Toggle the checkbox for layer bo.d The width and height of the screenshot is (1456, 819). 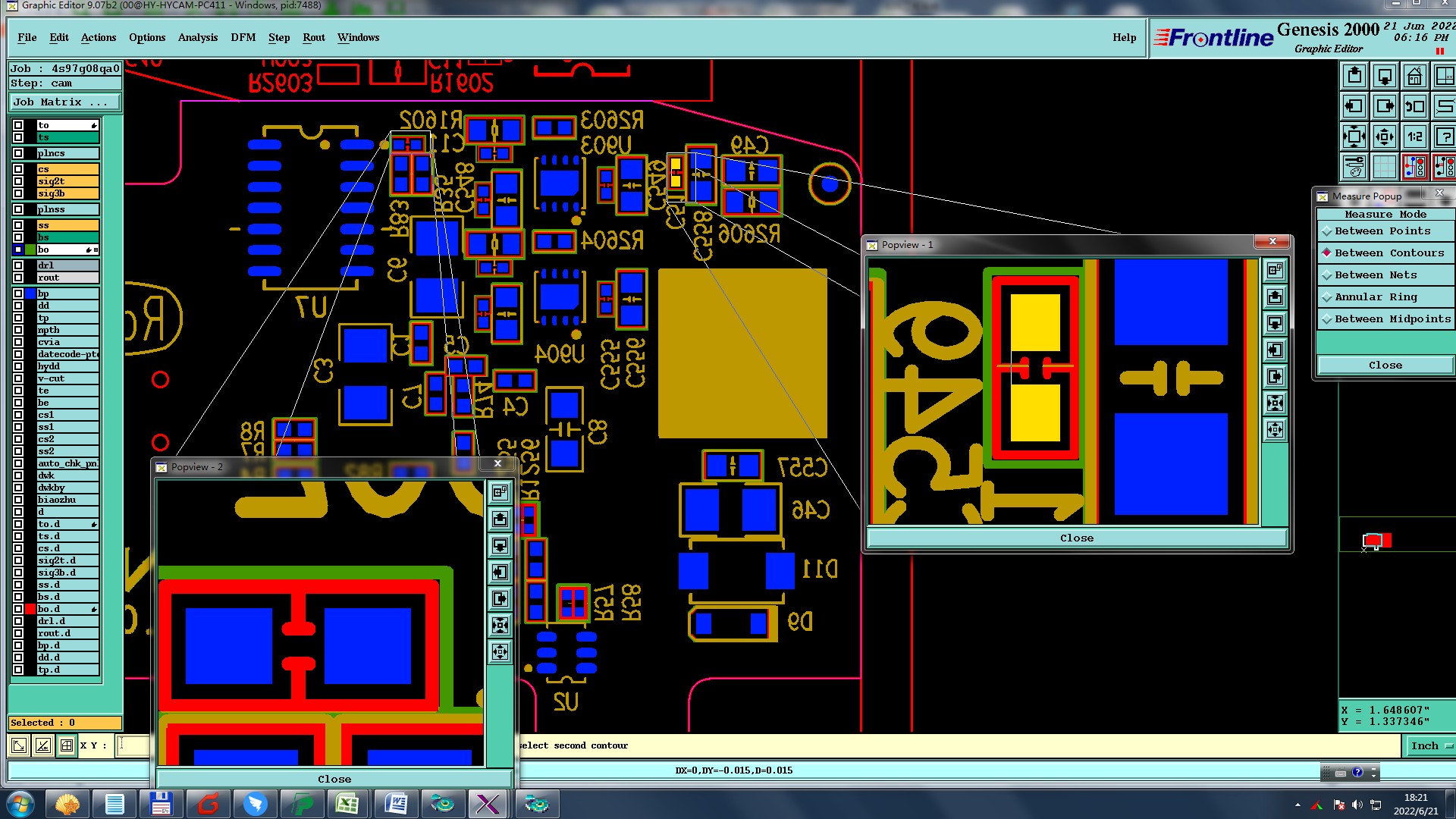coord(18,609)
